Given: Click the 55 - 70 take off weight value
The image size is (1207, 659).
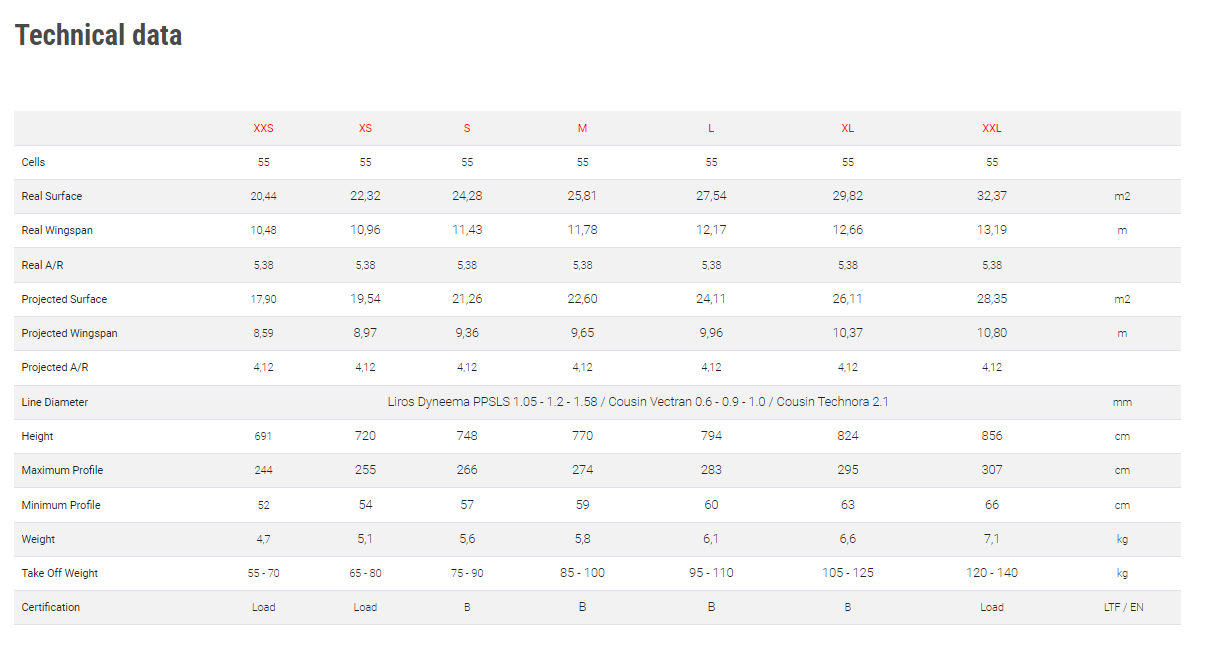Looking at the screenshot, I should coord(263,573).
